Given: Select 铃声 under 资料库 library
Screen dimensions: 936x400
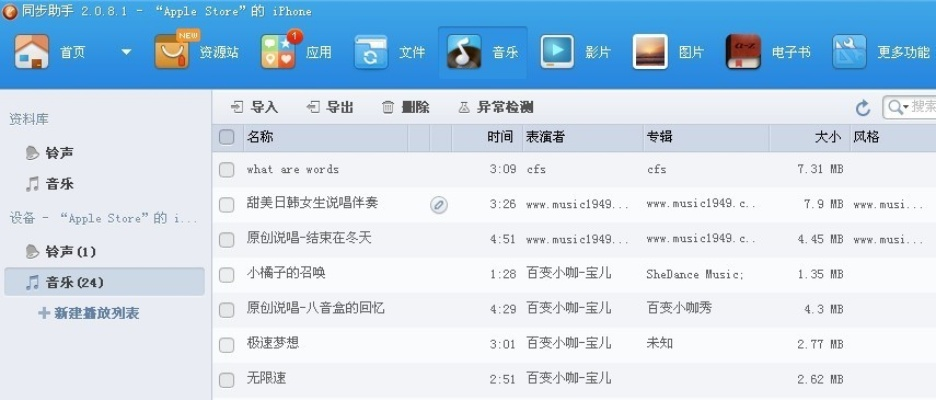Looking at the screenshot, I should pyautogui.click(x=50, y=153).
